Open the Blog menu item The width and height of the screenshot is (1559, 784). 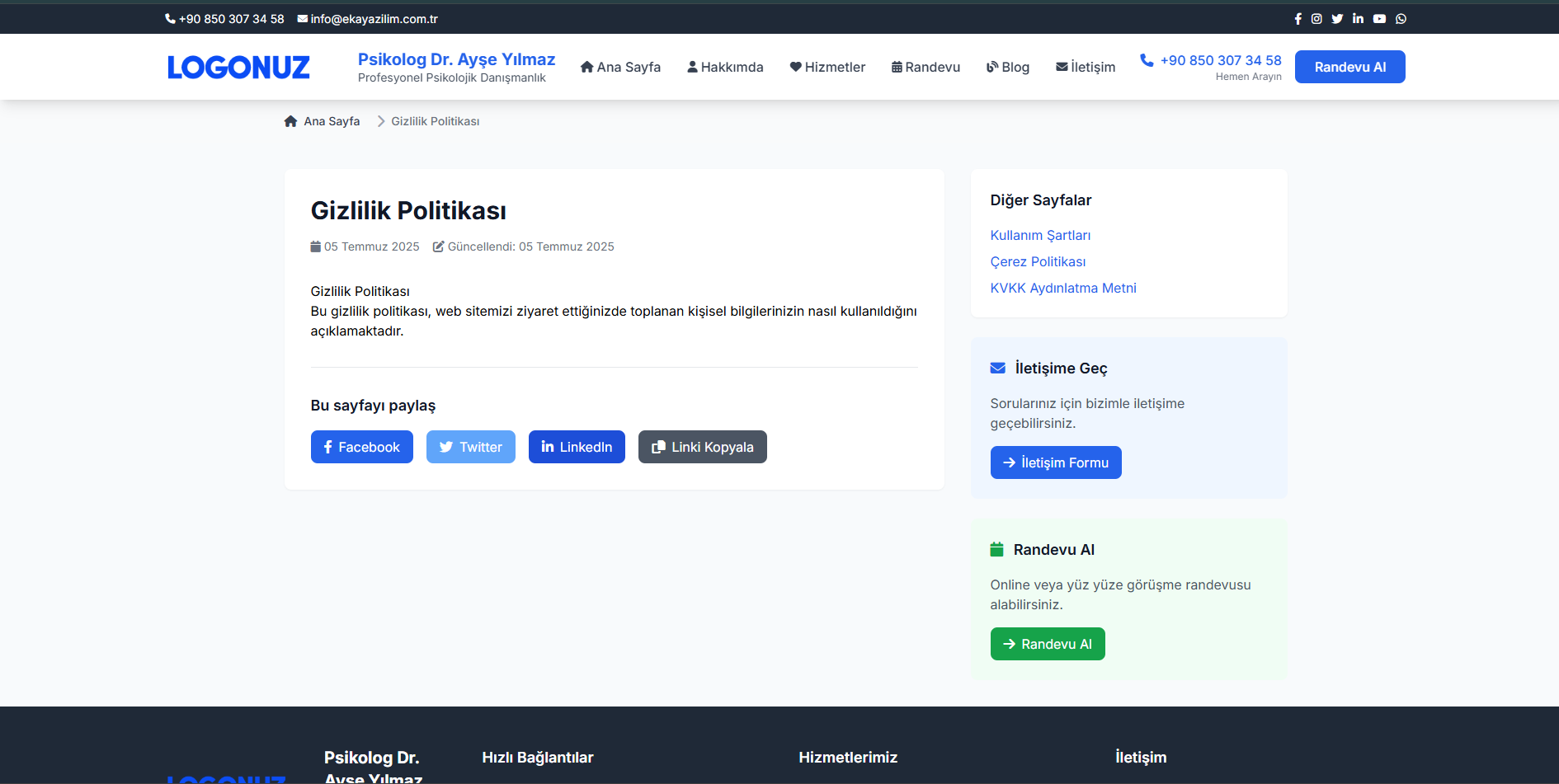[1008, 67]
